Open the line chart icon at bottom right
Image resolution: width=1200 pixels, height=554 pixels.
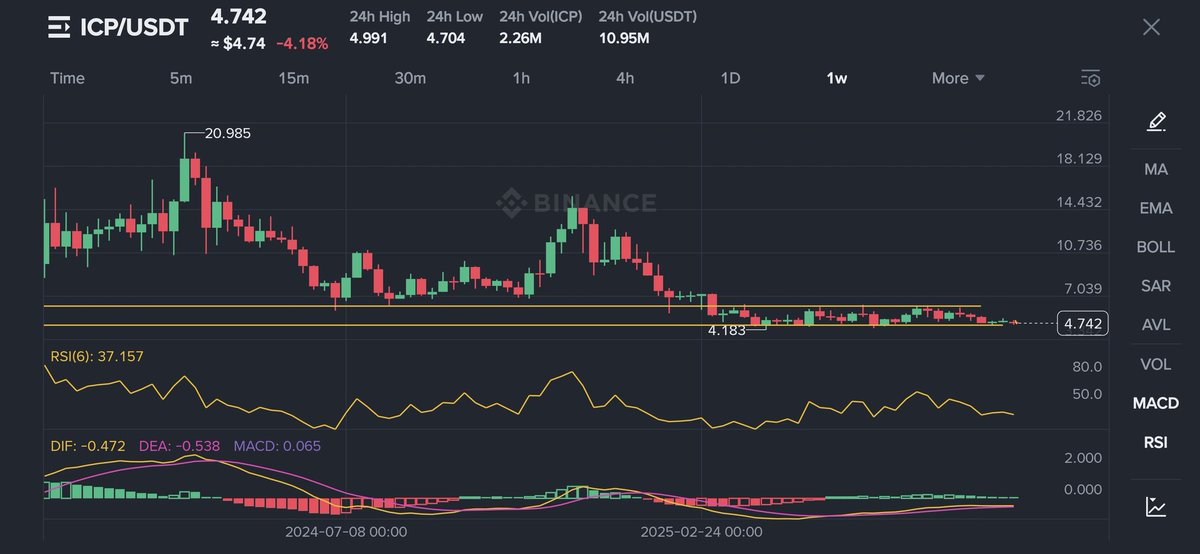[x=1156, y=507]
